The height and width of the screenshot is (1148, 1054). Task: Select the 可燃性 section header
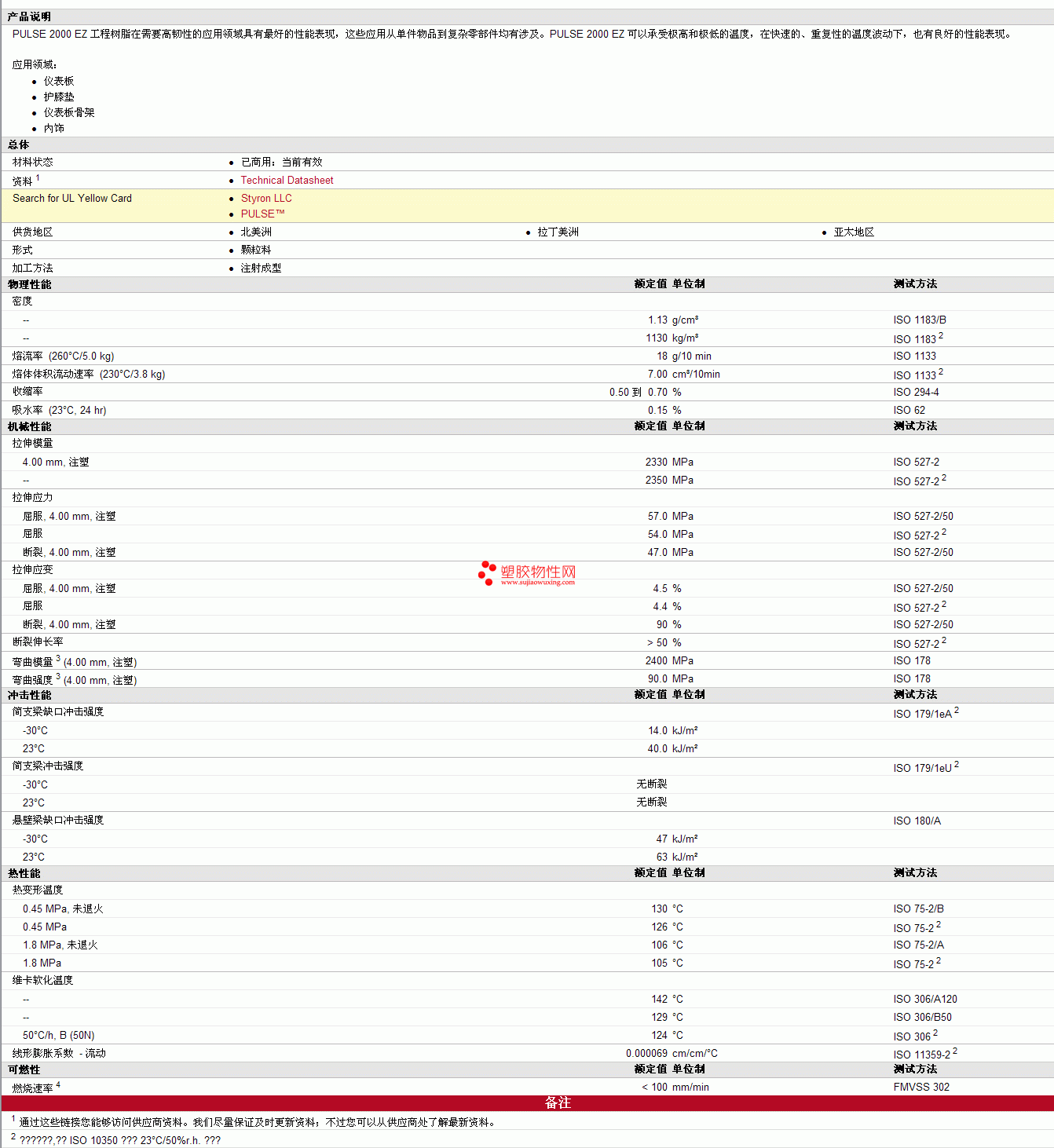[24, 1069]
